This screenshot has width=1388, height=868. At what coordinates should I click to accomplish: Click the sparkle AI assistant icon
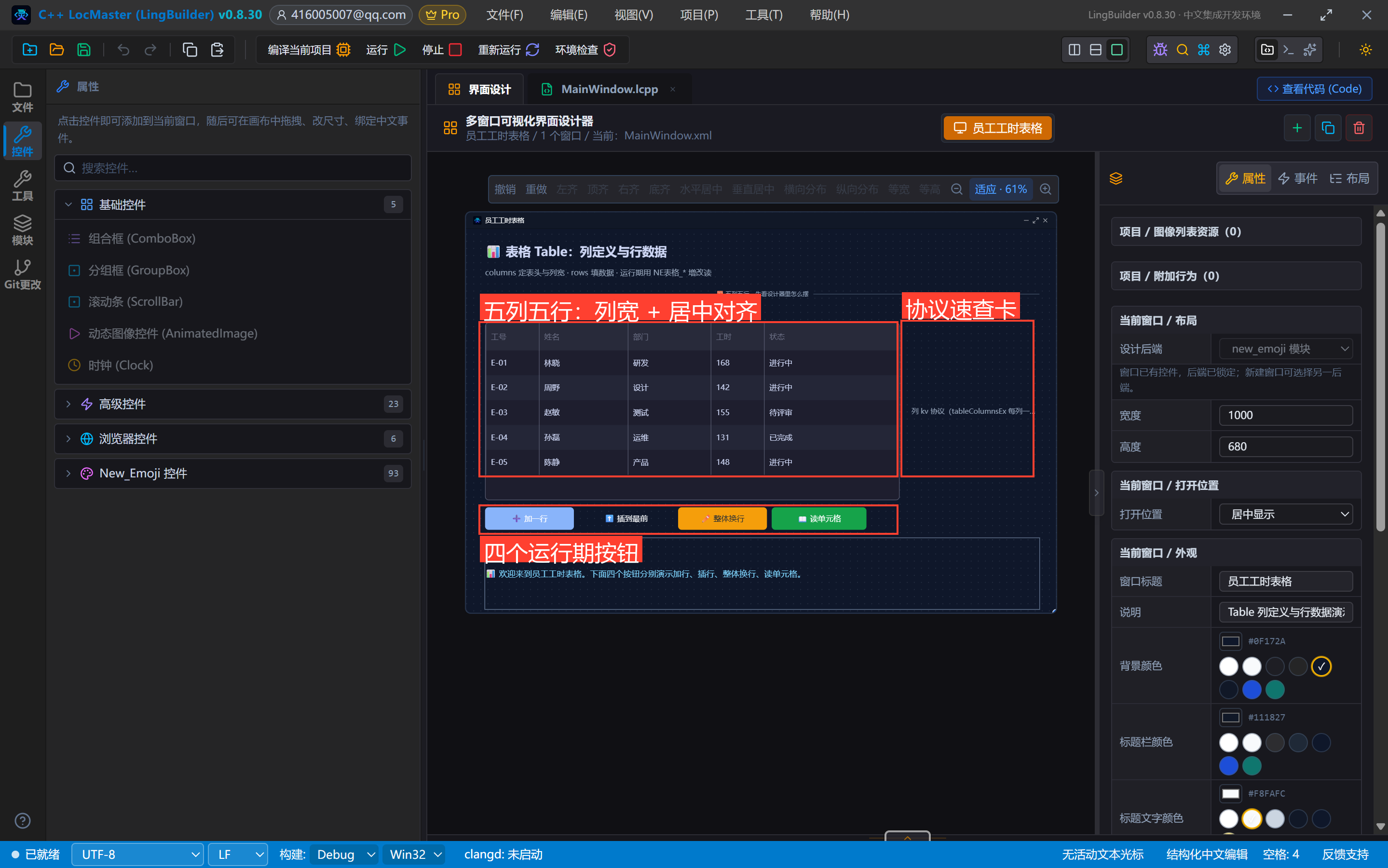point(1310,50)
